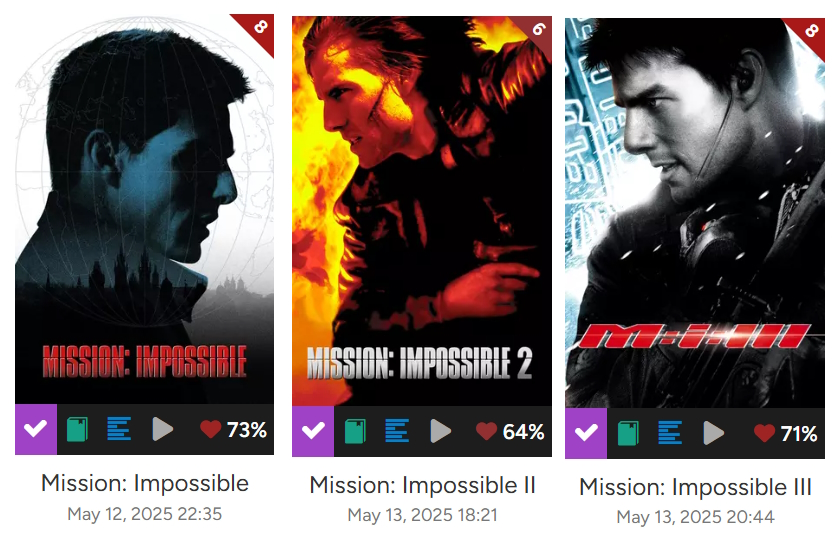Click the heart with 73% rating
Screen dimensions: 839x544
[x=210, y=429]
